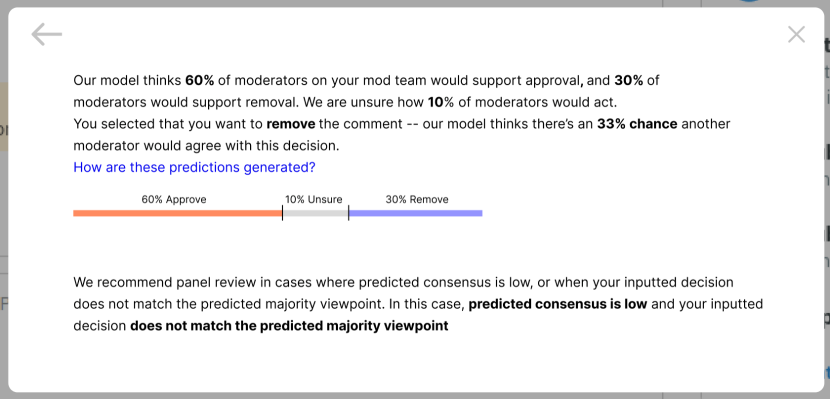Open 'How are these predictions generated?' link
The height and width of the screenshot is (399, 830).
click(x=194, y=167)
